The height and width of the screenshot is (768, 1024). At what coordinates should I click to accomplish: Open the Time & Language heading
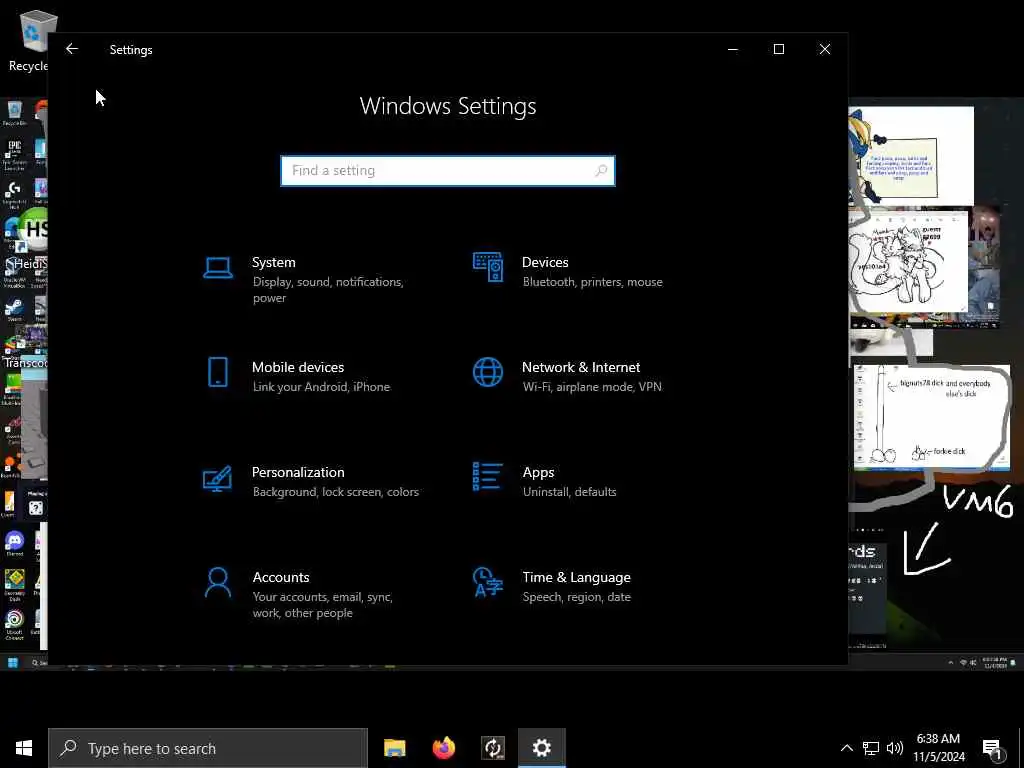point(577,577)
